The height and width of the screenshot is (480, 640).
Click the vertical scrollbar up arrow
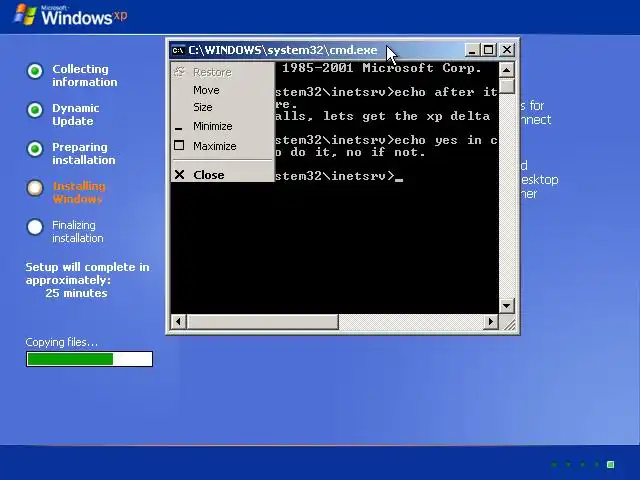(507, 70)
